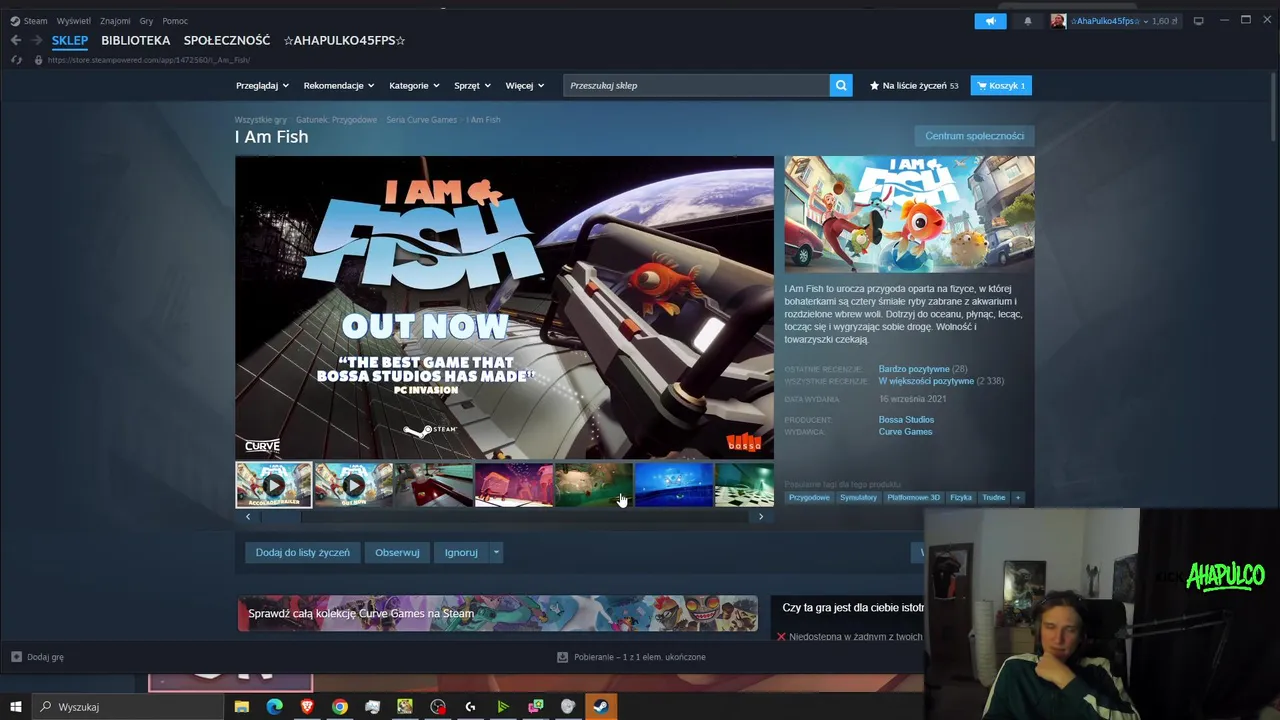This screenshot has height=720, width=1280.
Task: Switch to the BIBLIOTEKA tab
Action: [x=136, y=40]
